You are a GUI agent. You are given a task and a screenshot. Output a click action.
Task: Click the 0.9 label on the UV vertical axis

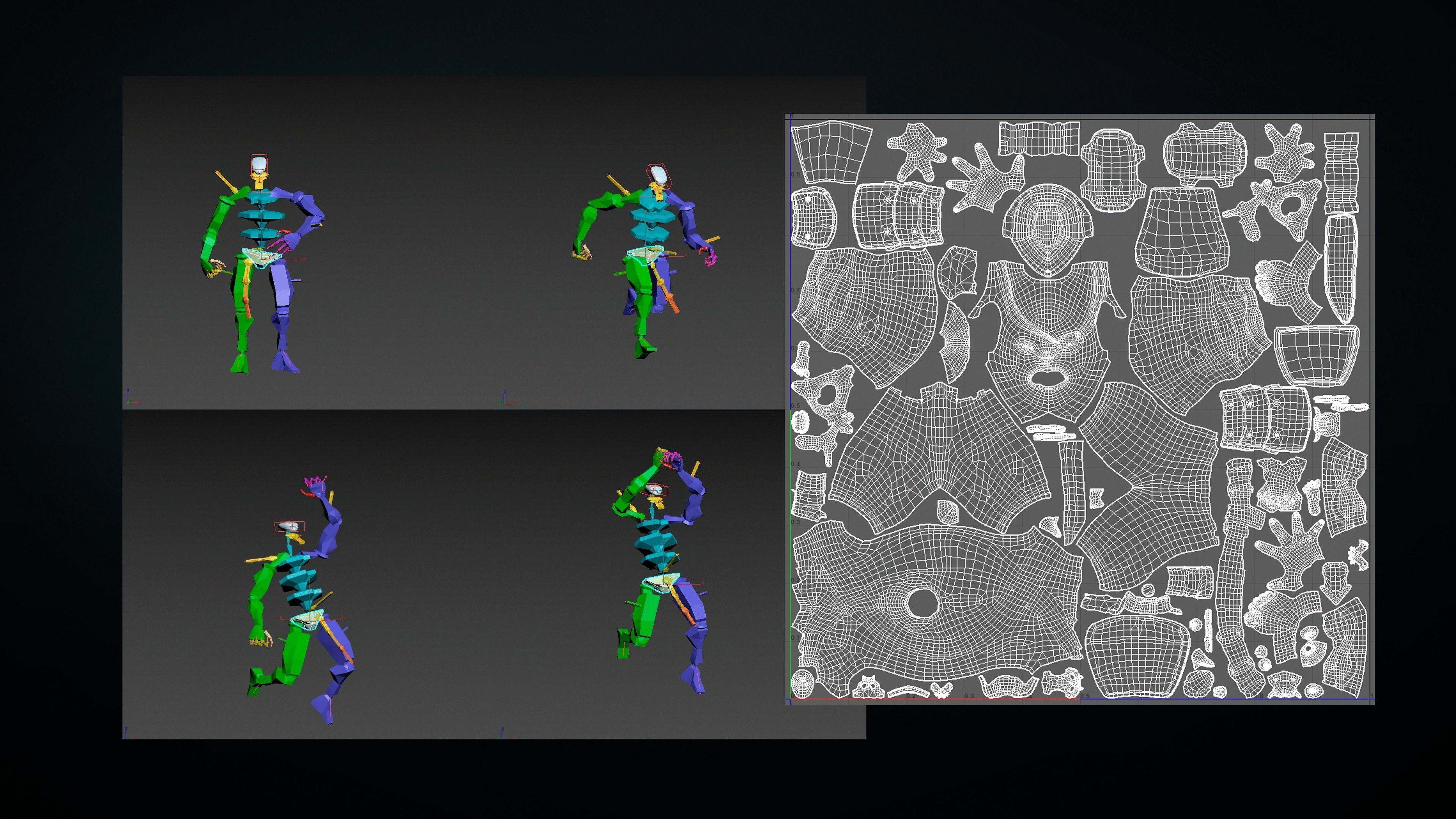pos(796,175)
